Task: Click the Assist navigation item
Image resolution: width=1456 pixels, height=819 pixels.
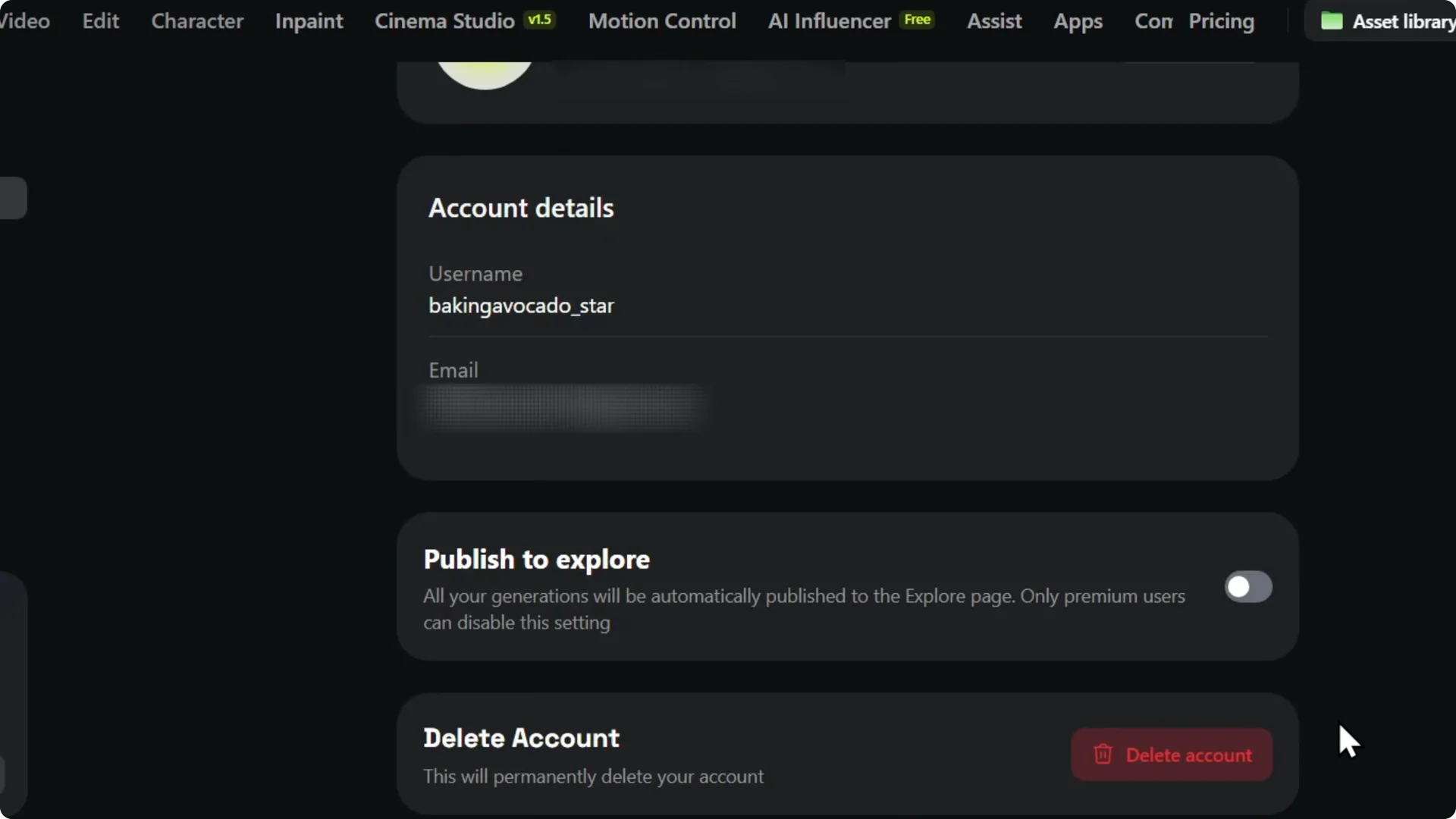Action: point(994,21)
